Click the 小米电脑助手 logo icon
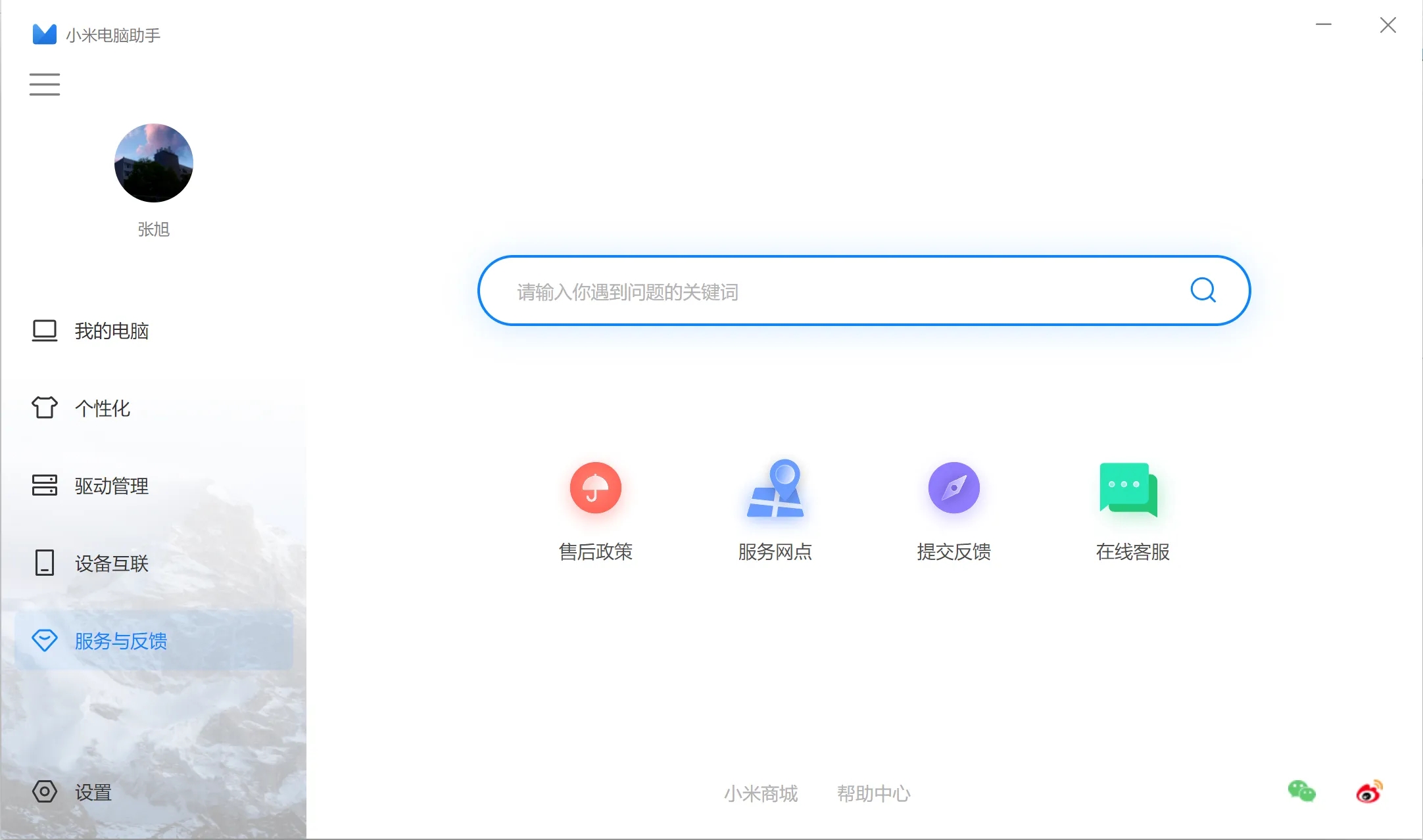 43,33
